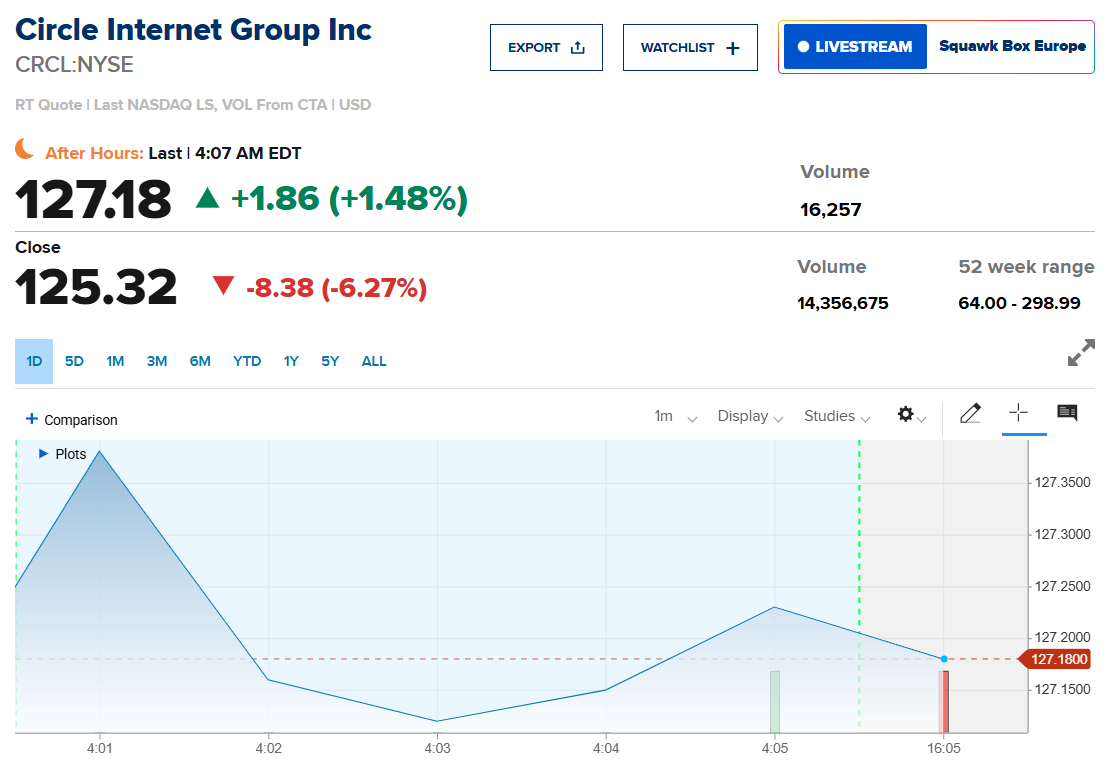
Task: Expand chart to fullscreen icon
Action: click(1081, 353)
